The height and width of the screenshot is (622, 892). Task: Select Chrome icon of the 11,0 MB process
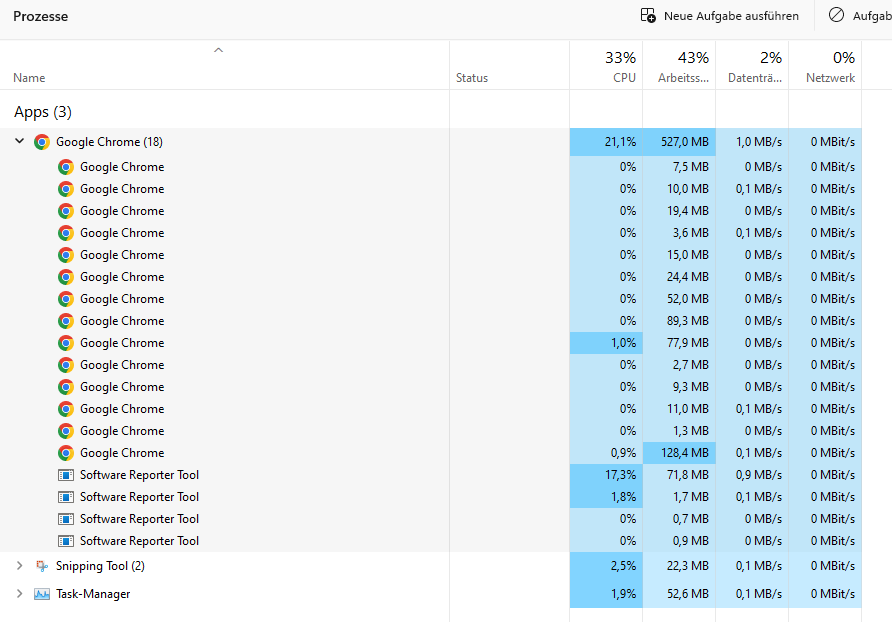tap(66, 409)
